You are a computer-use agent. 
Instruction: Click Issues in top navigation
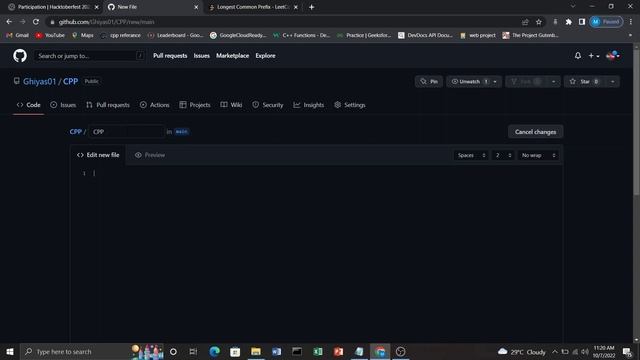202,56
